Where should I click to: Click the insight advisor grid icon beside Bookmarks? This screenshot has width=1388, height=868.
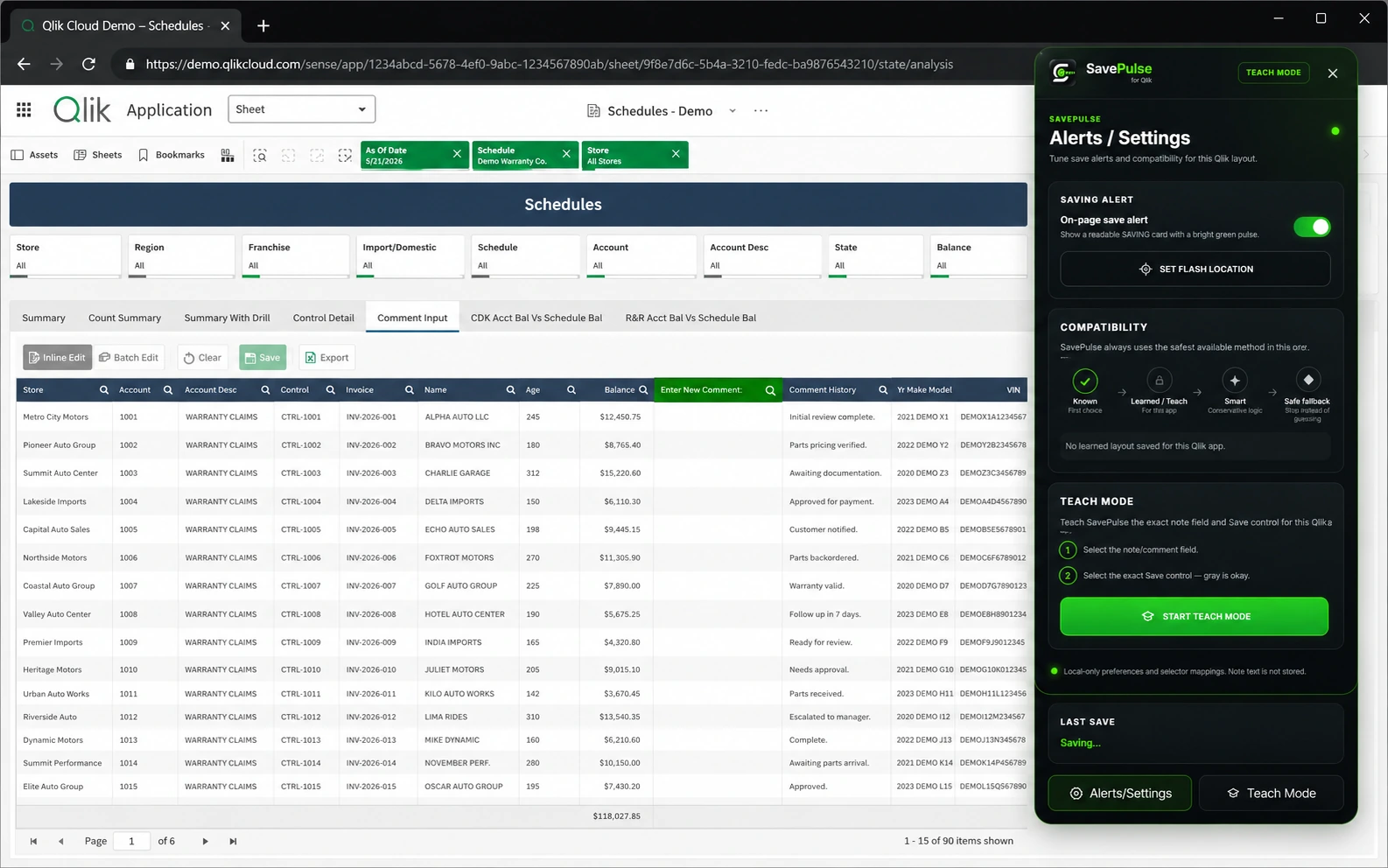[228, 155]
